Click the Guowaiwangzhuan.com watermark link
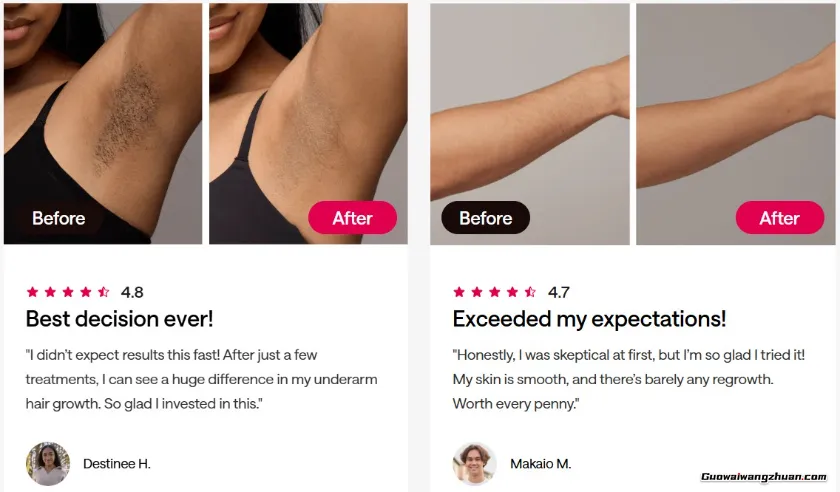 point(764,476)
